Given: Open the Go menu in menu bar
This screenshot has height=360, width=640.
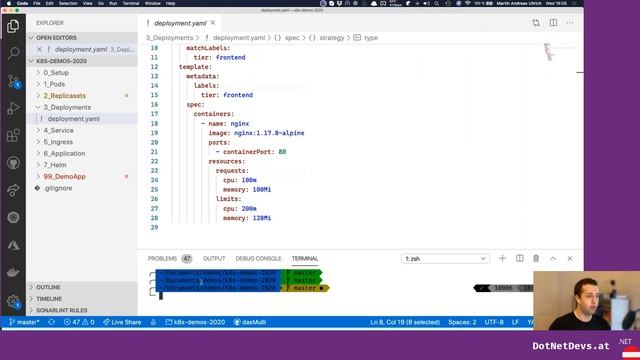Looking at the screenshot, I should (x=101, y=3).
